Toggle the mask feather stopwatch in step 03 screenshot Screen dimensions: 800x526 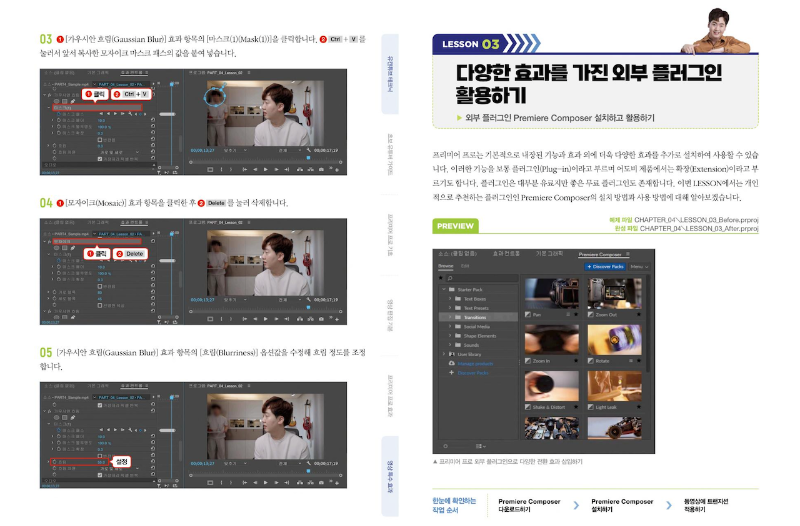click(59, 120)
